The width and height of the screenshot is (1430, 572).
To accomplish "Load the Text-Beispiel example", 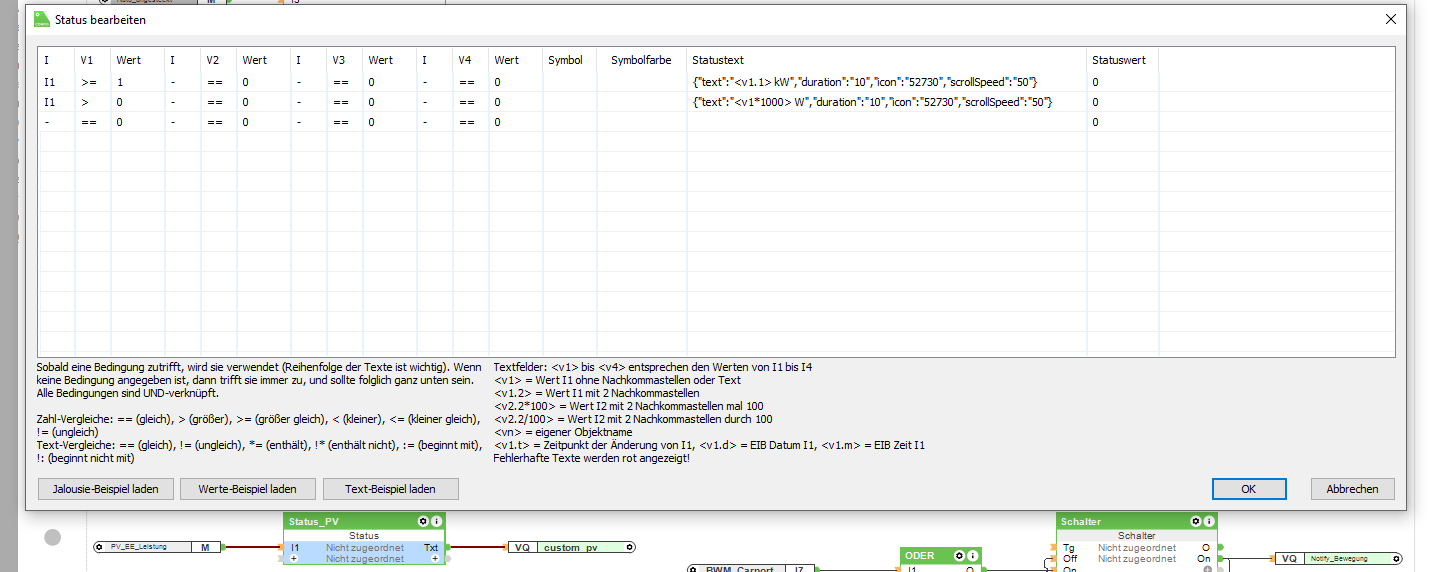I will coord(391,489).
